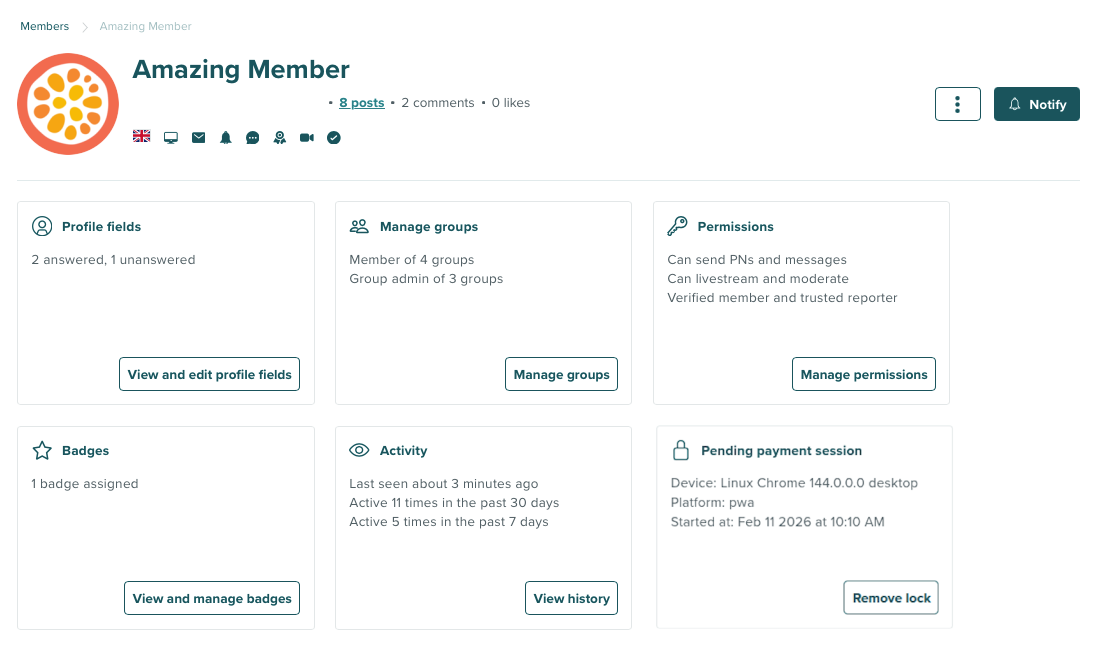Select the Permissions key icon
Screen dimensions: 1111x656
(678, 225)
